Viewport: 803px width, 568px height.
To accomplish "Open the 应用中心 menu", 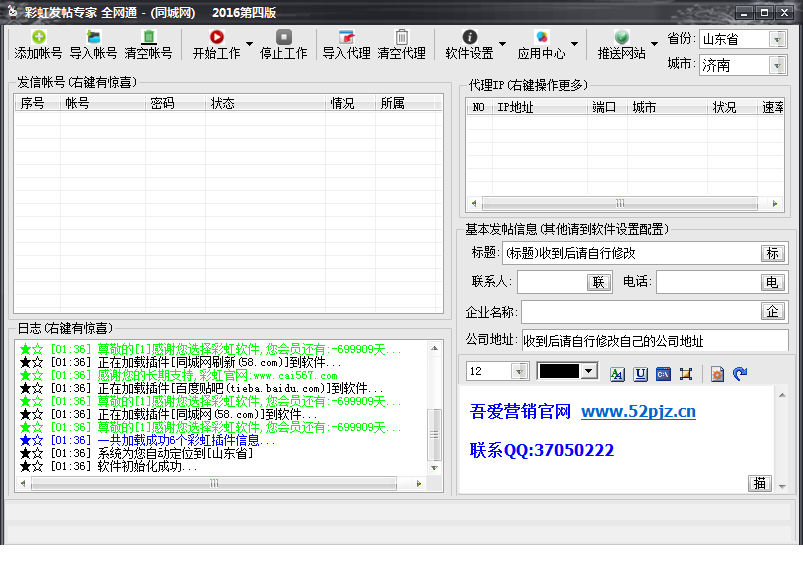I will coord(541,45).
